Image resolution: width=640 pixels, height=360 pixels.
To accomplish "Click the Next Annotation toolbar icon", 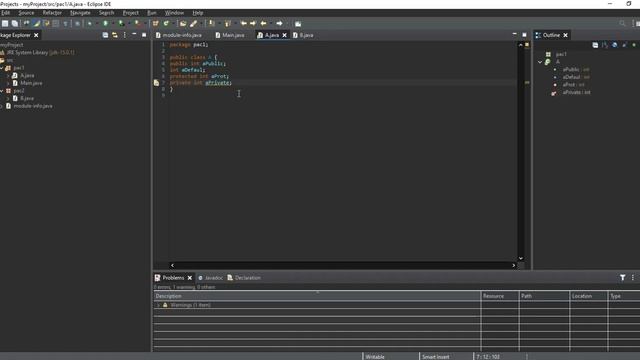I will [x=211, y=24].
